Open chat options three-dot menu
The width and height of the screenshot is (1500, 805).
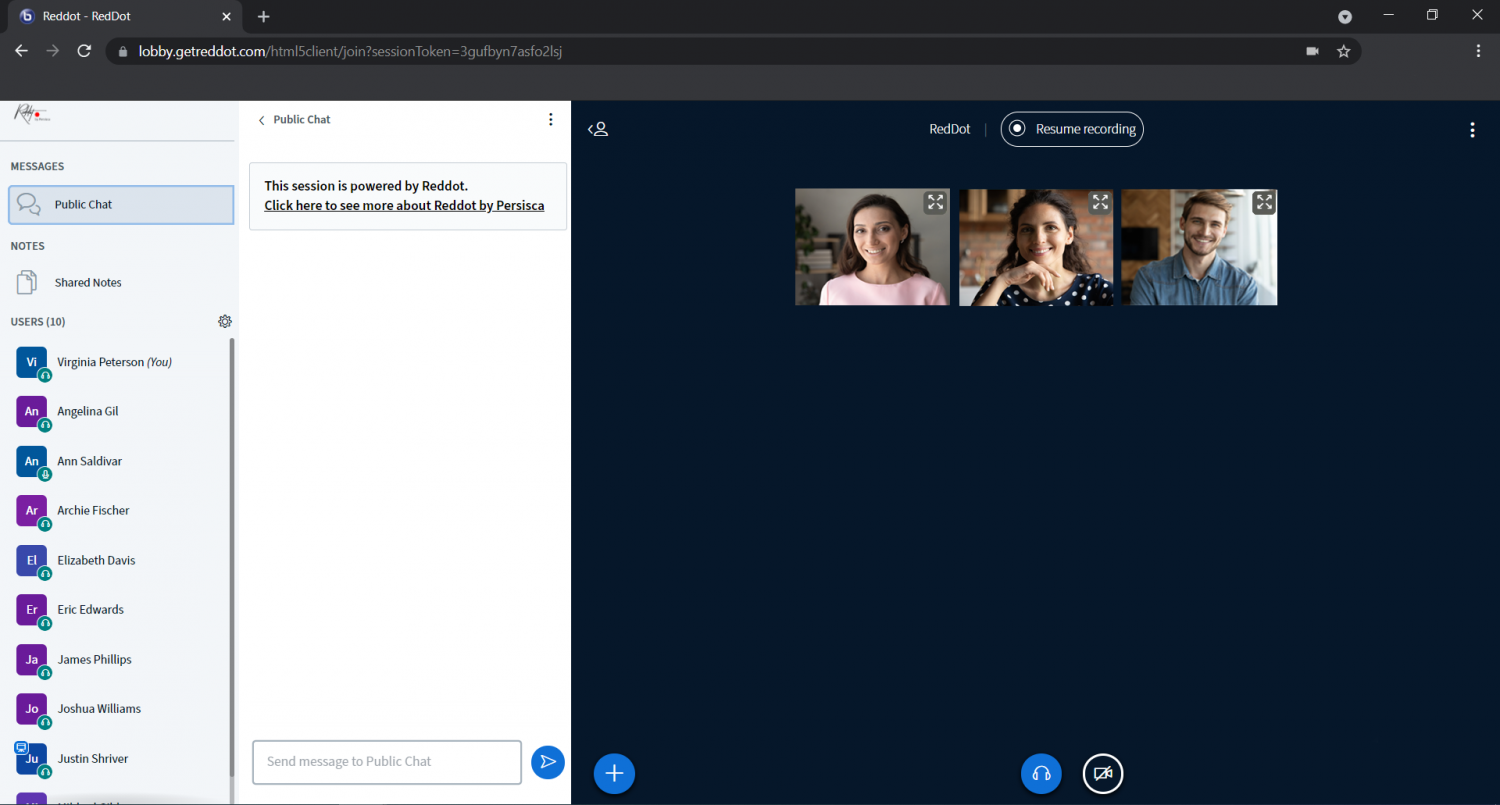[550, 120]
